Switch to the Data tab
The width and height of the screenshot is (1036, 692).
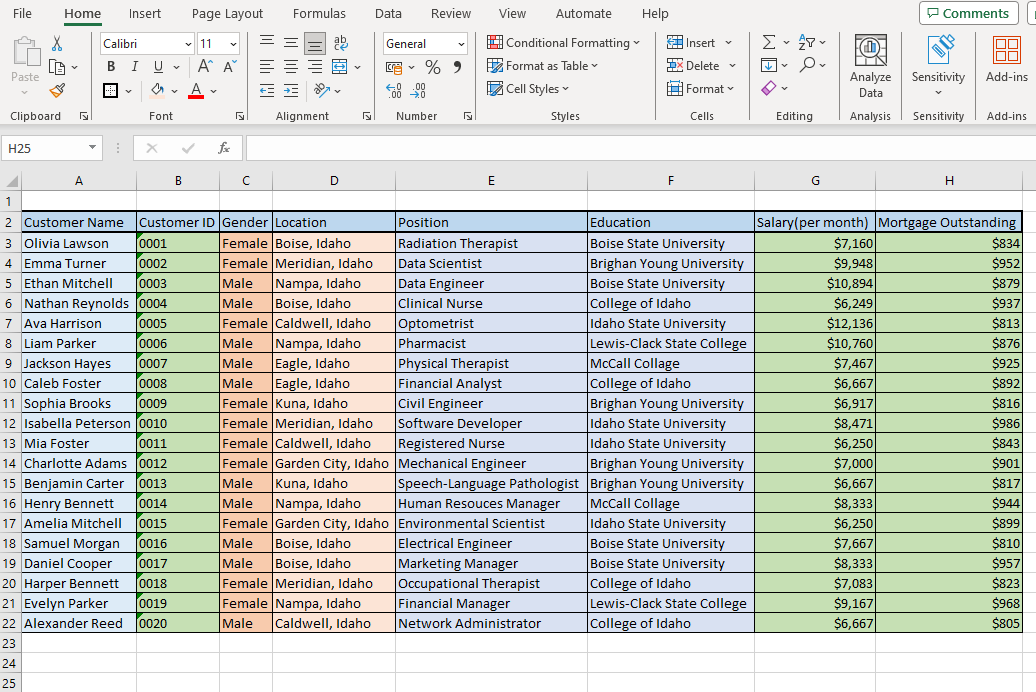click(x=388, y=13)
